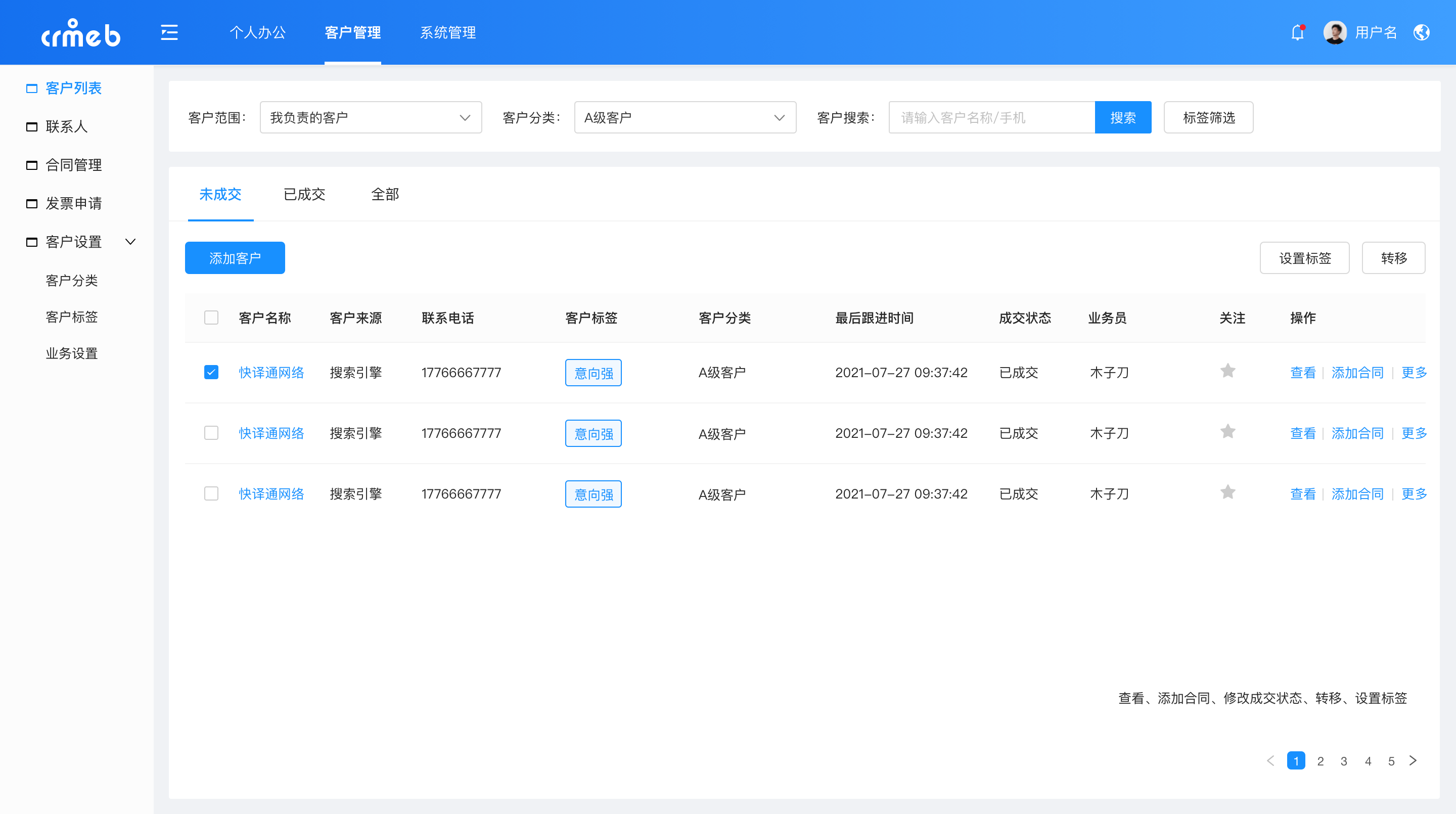This screenshot has height=814, width=1456.
Task: Open 快译通网络 in the first row
Action: (x=271, y=373)
